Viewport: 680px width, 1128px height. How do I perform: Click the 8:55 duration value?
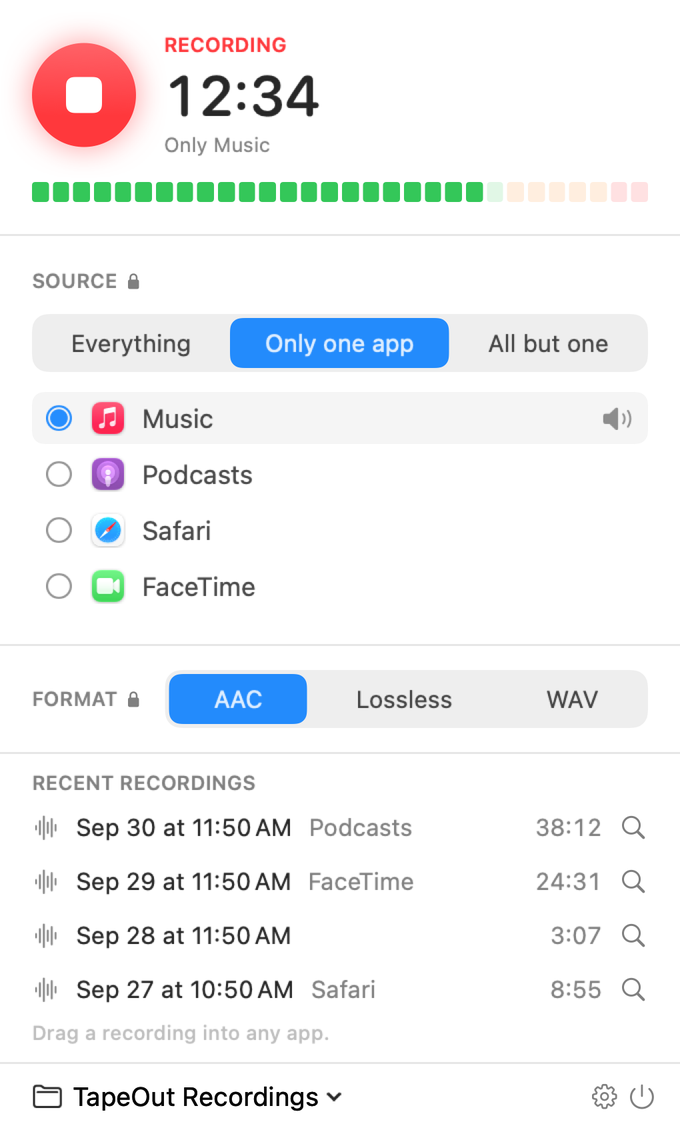pos(575,989)
